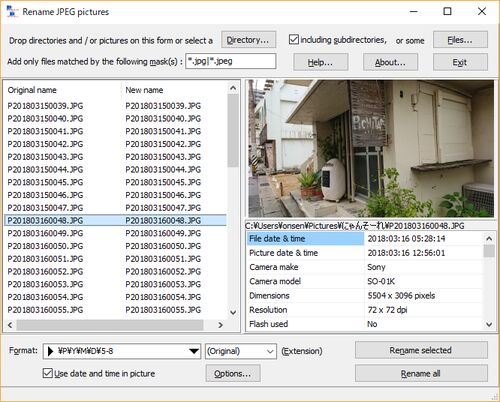This screenshot has width=500, height=402.
Task: Click the 72 x 72 dpi value
Action: click(x=387, y=310)
